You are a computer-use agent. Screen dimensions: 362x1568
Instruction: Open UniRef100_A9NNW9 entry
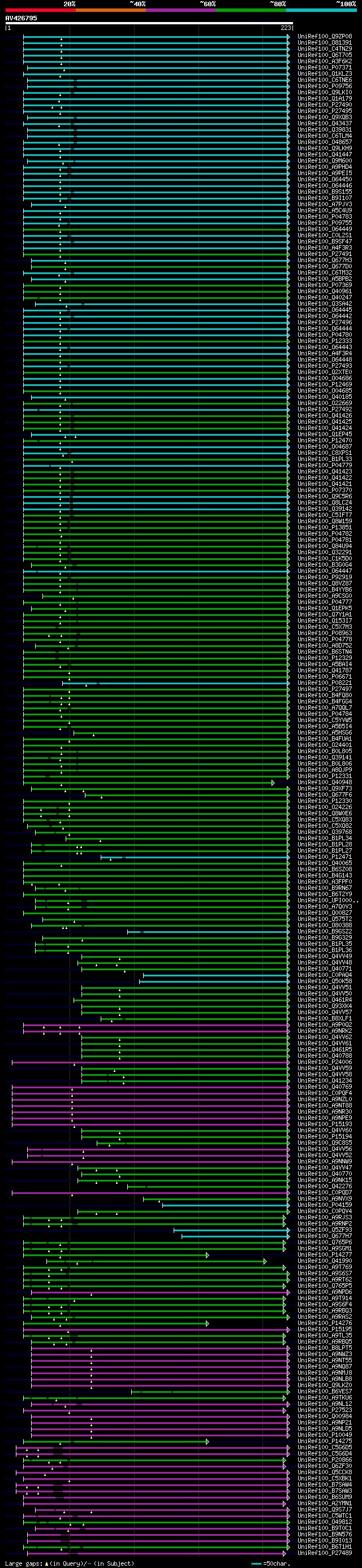click(325, 1161)
